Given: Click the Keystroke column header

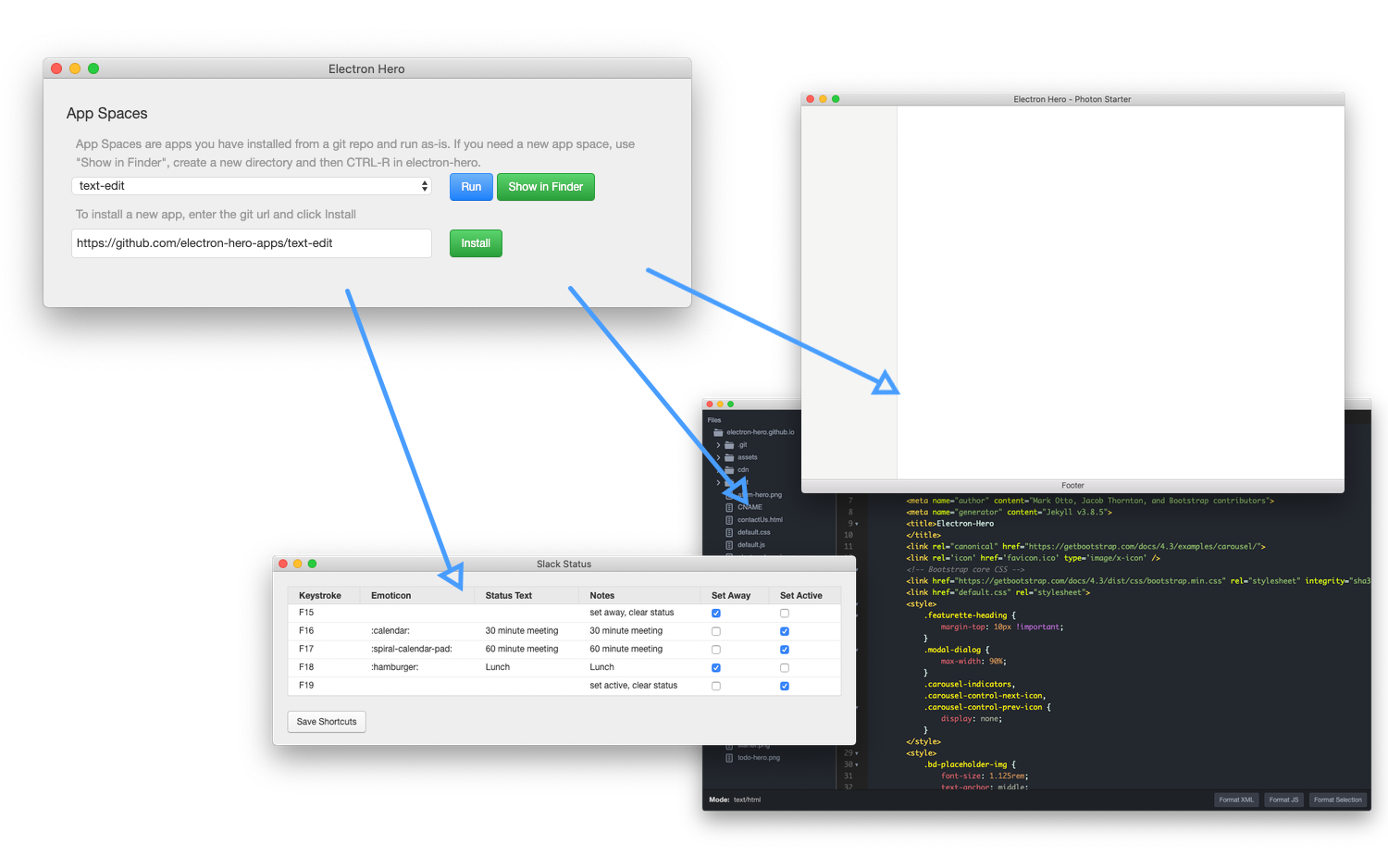Looking at the screenshot, I should [x=320, y=596].
